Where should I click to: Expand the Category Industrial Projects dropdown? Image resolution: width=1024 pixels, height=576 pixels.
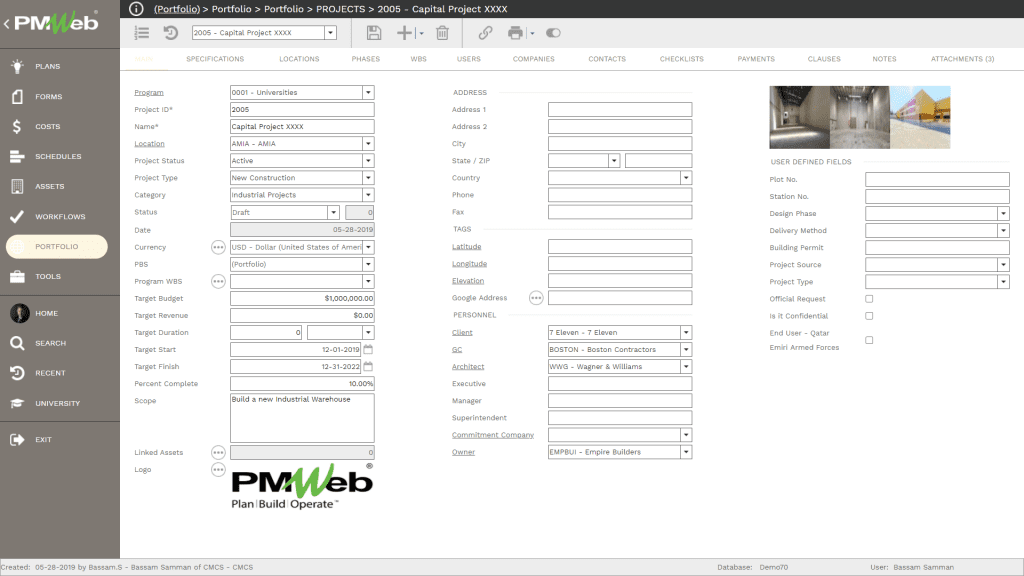click(368, 195)
